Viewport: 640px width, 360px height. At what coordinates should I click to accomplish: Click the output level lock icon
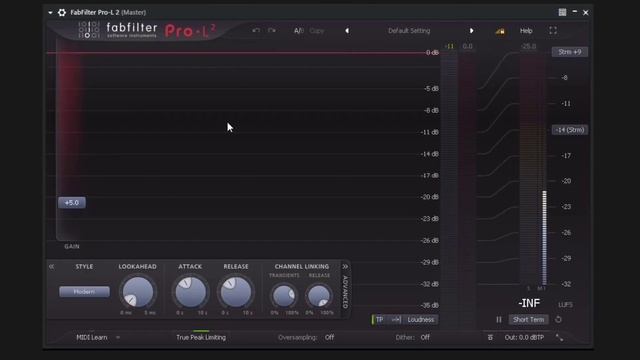500,31
